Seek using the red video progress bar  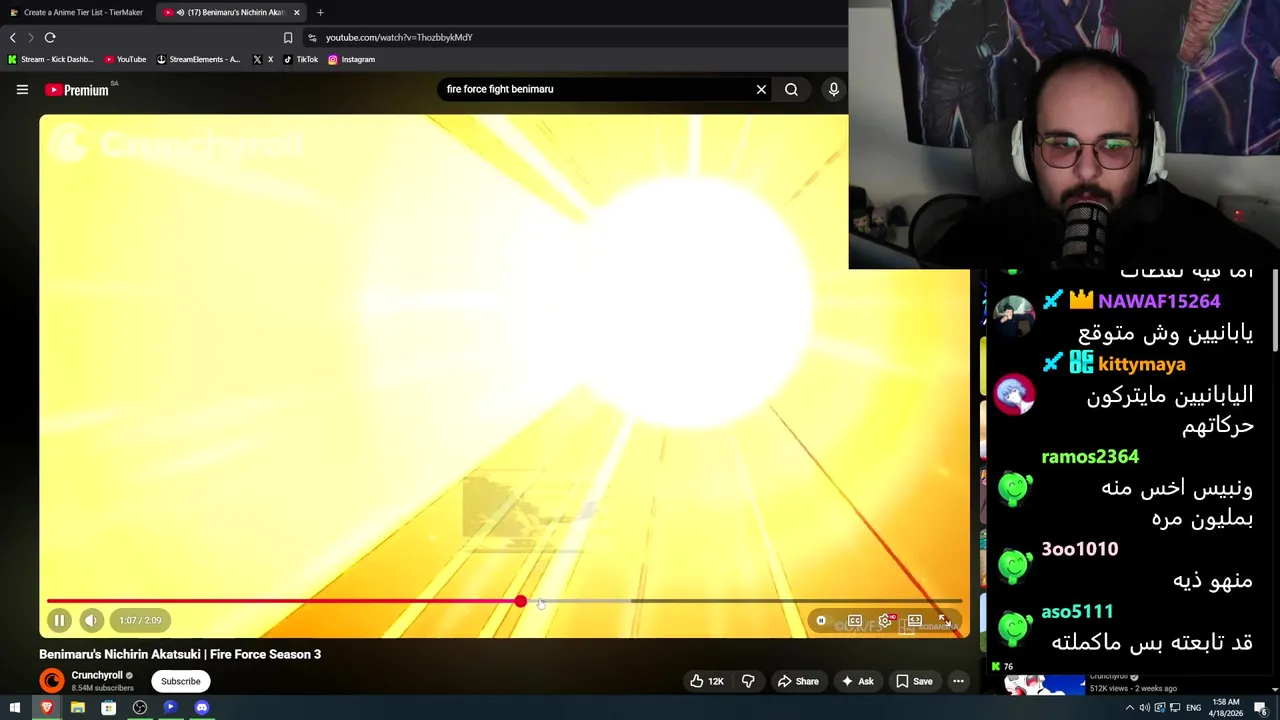pos(504,601)
